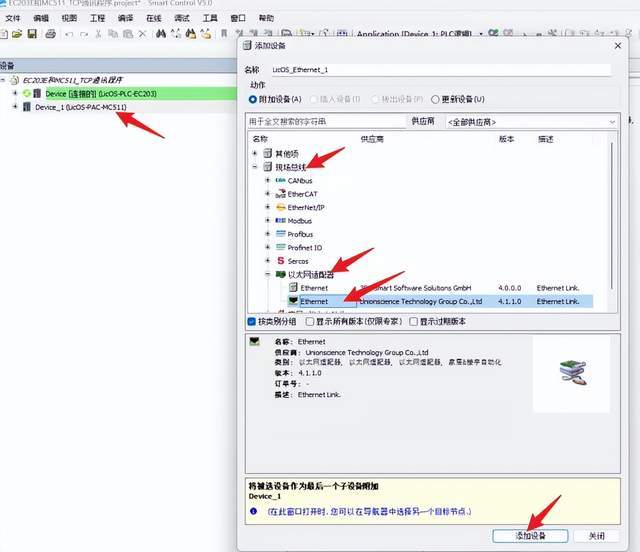Image resolution: width=640 pixels, height=552 pixels.
Task: Click the Save icon in toolbar
Action: pos(33,34)
